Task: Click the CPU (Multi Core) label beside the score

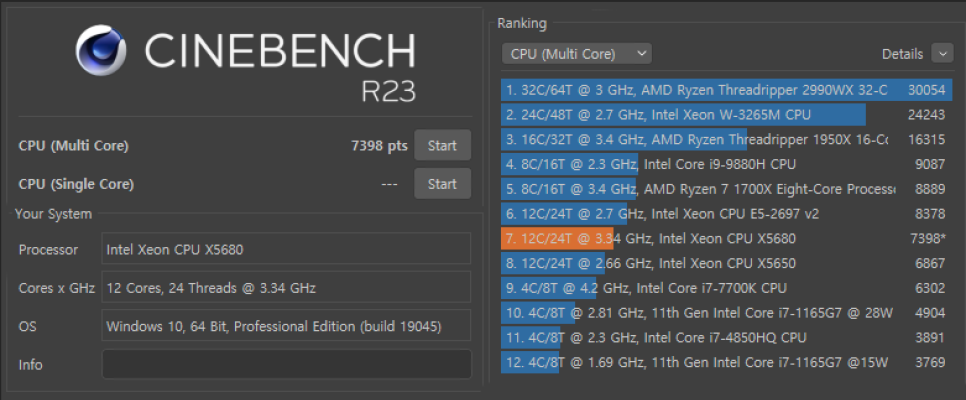Action: [x=73, y=146]
